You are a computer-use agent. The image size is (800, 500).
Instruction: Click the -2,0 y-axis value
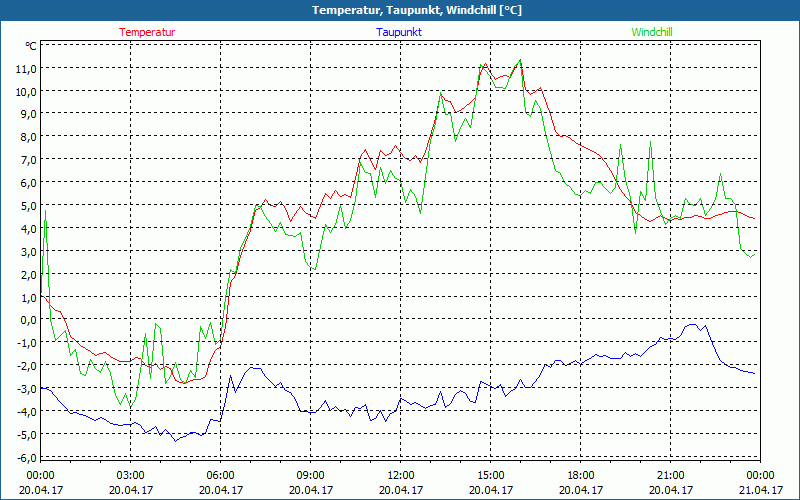(27, 365)
